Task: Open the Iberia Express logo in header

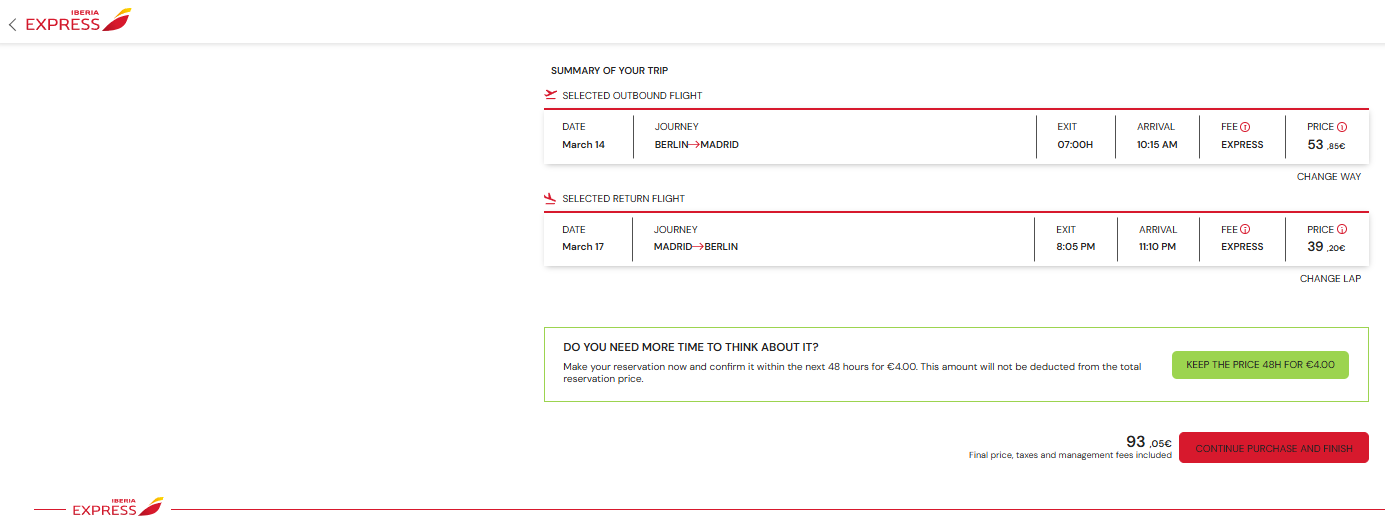Action: pos(78,20)
